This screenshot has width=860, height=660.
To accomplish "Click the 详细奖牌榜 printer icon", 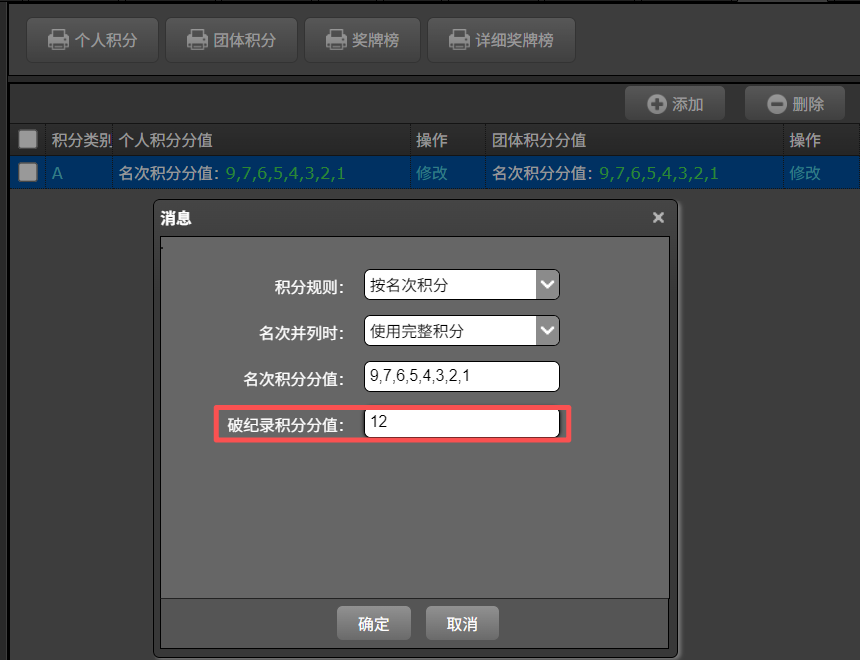I will pyautogui.click(x=459, y=41).
